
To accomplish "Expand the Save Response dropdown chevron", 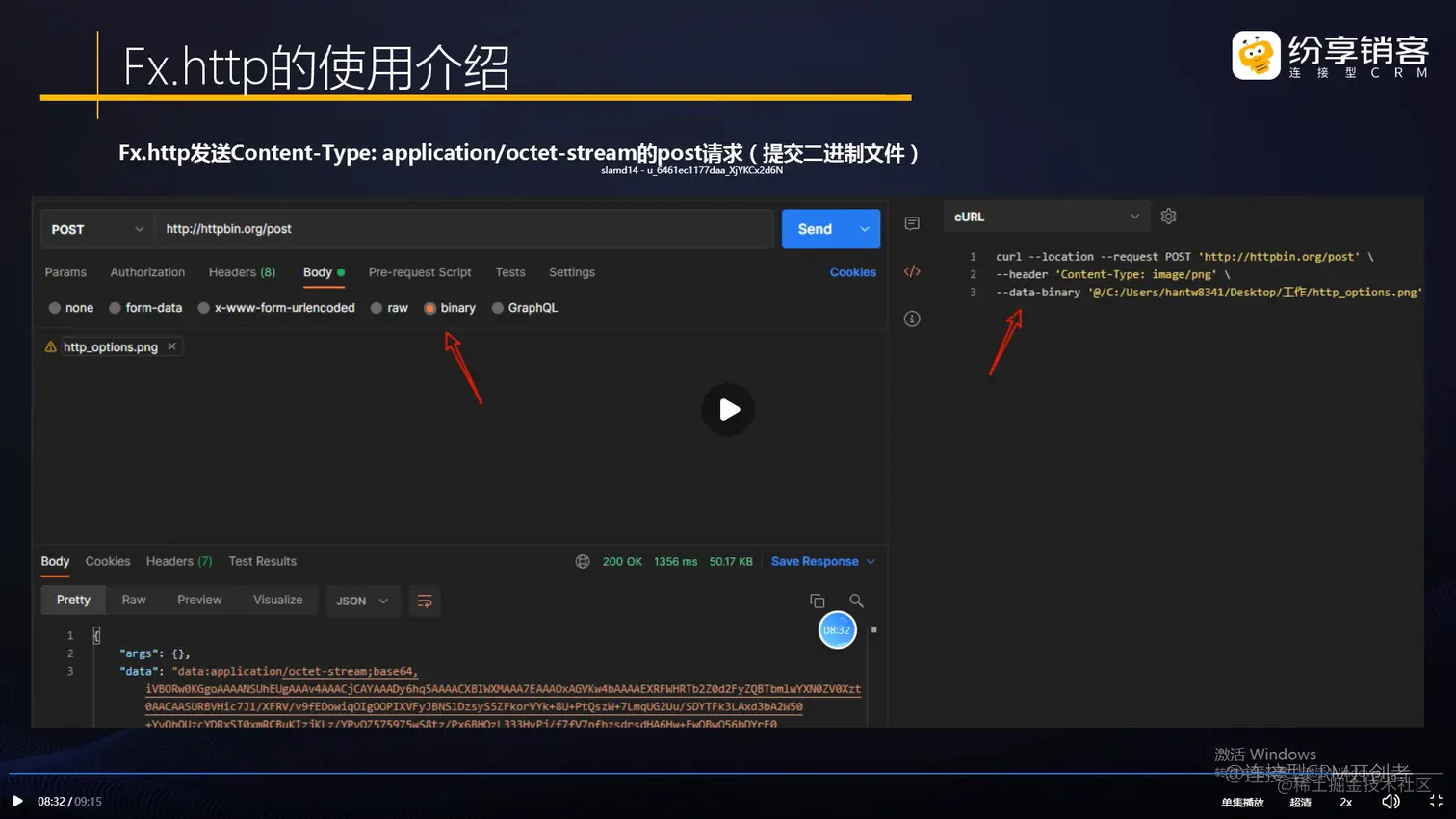I will point(871,561).
